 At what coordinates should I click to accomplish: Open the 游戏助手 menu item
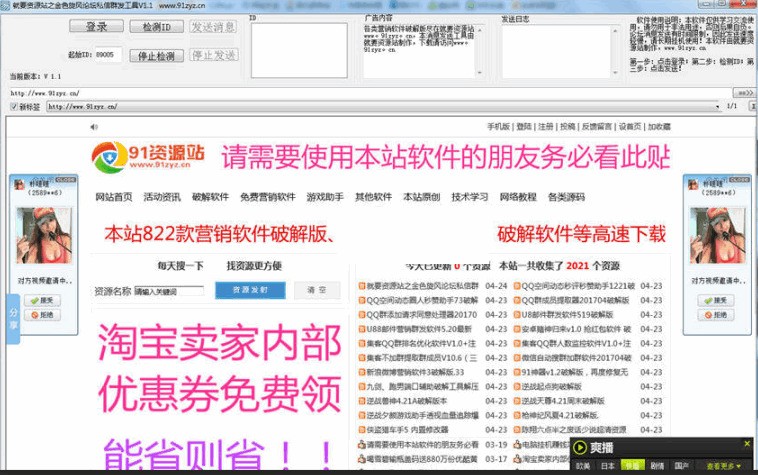coord(325,197)
